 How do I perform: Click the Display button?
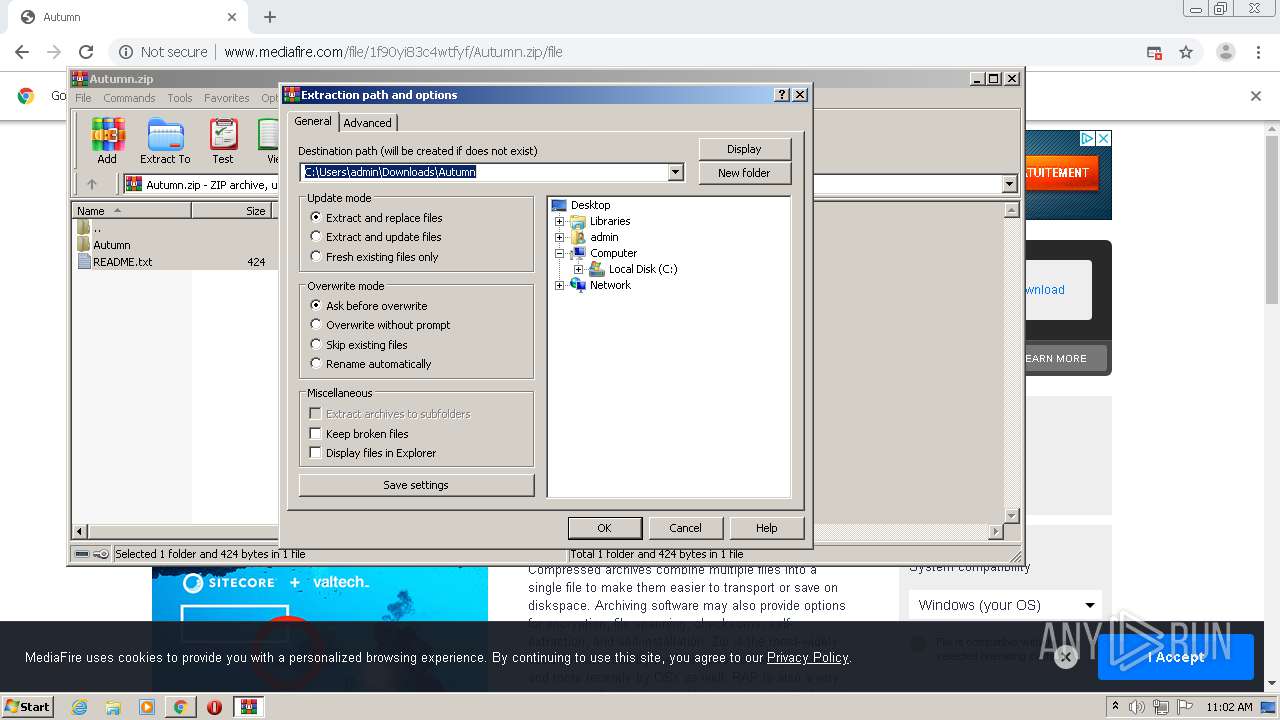[x=744, y=149]
